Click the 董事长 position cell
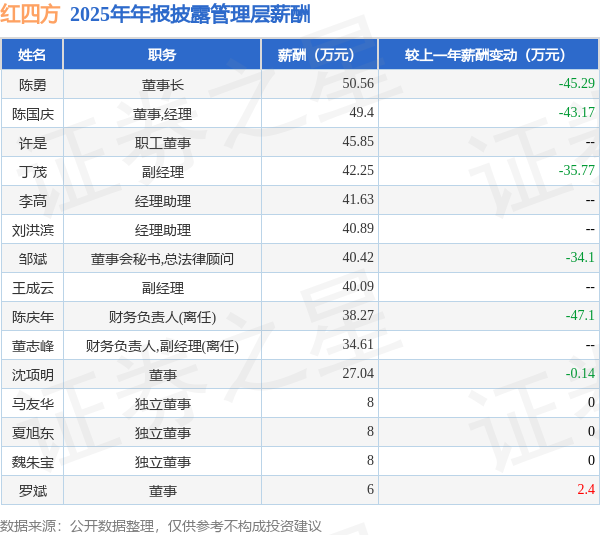This screenshot has height=535, width=600. tap(162, 85)
